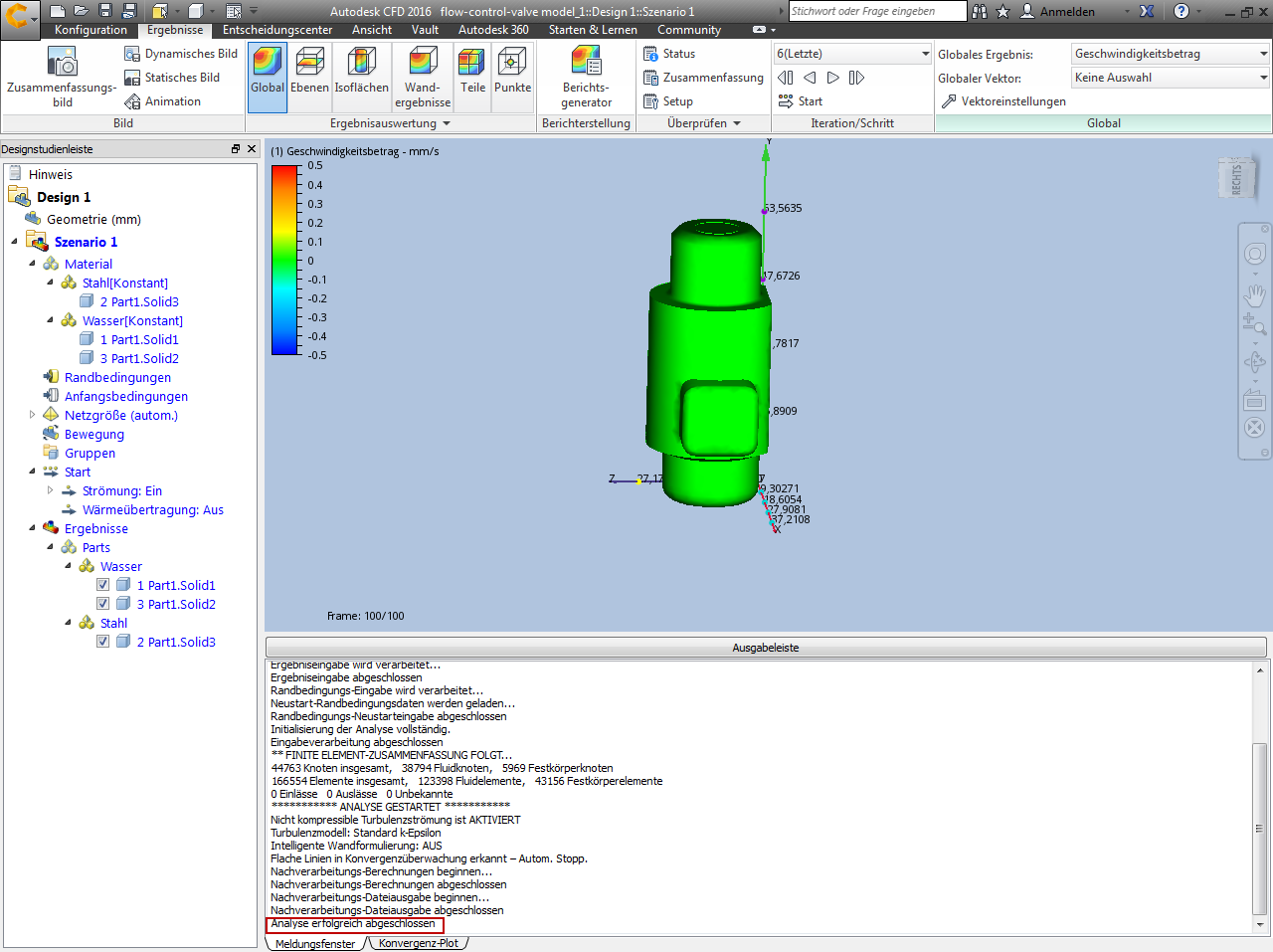Close the Designstudienleiste panel
This screenshot has width=1273, height=952.
tap(252, 148)
